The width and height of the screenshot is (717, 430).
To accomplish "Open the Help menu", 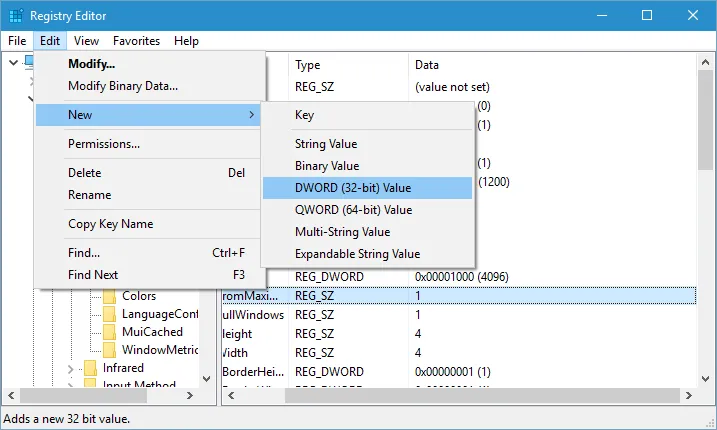I will click(x=186, y=41).
